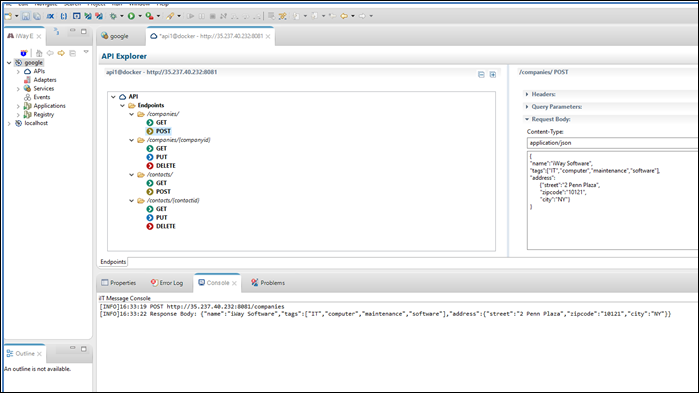This screenshot has height=393, width=699.
Task: Expand the Services tree node
Action: tap(18, 89)
